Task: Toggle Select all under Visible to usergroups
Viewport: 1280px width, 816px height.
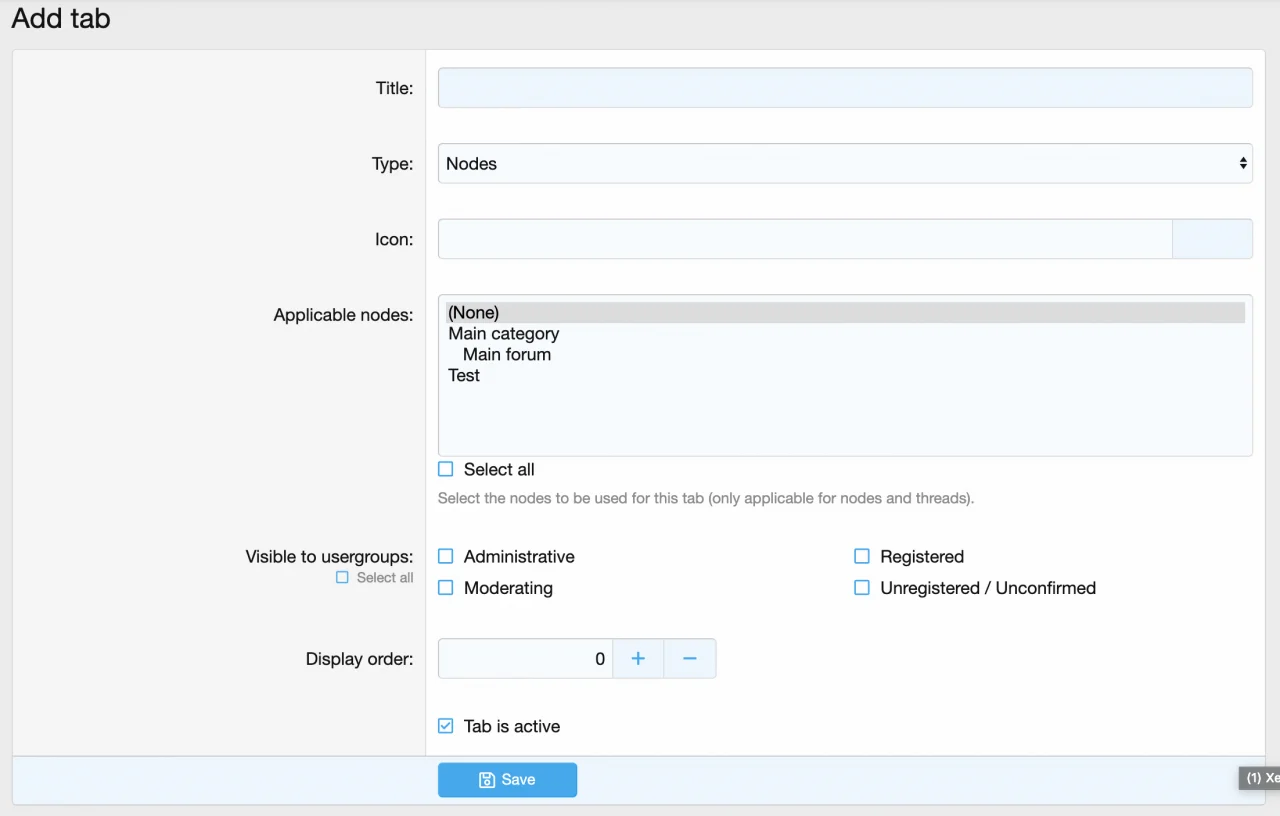Action: click(x=342, y=578)
